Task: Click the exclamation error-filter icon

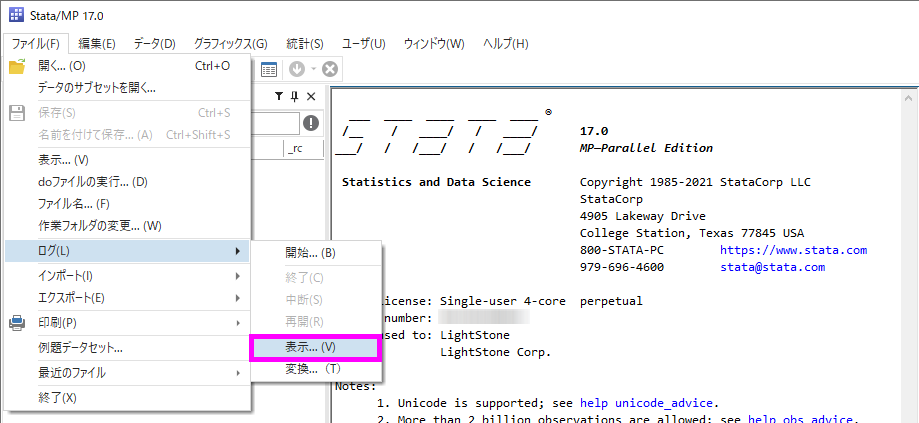Action: point(311,123)
